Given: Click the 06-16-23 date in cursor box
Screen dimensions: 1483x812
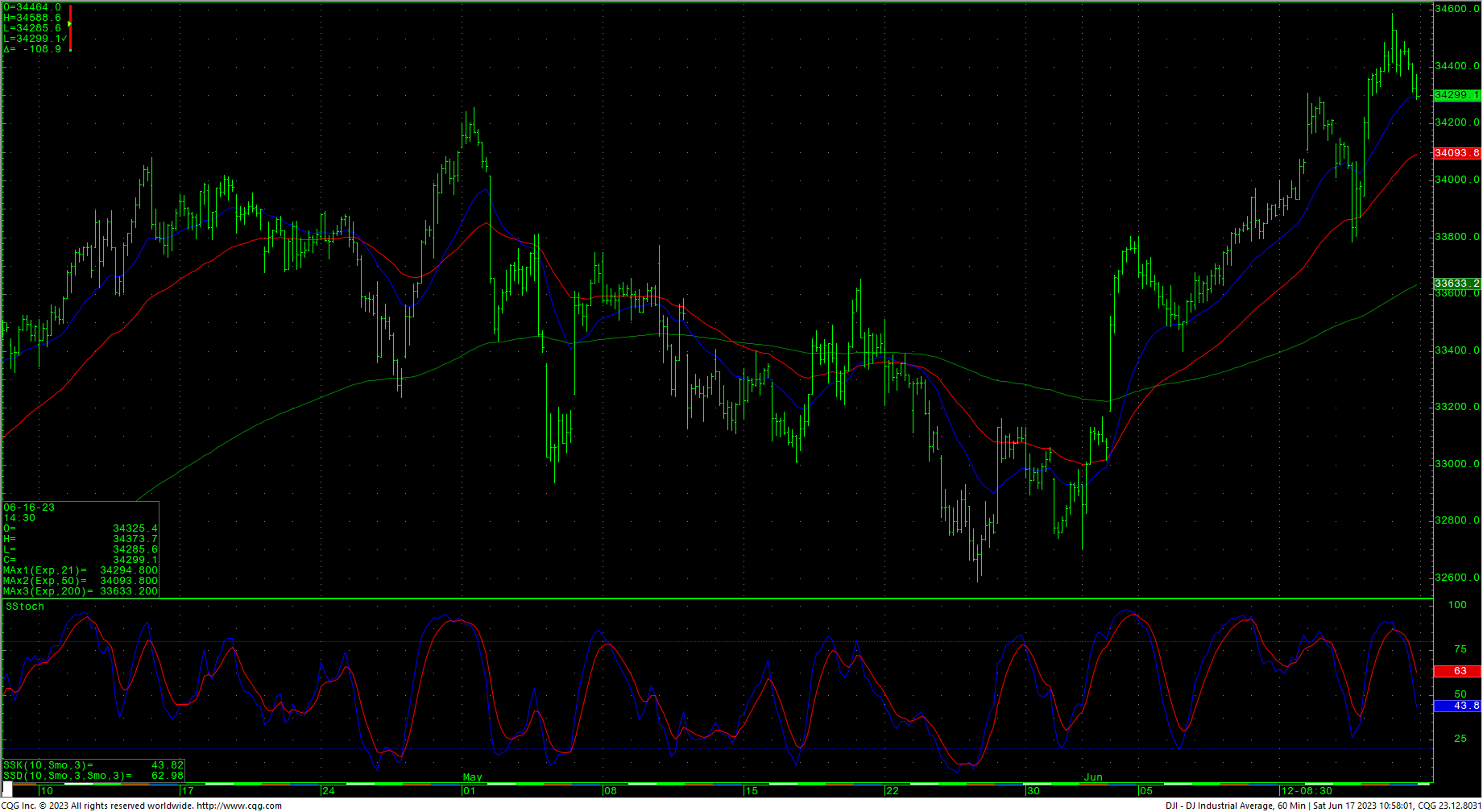Looking at the screenshot, I should click(29, 507).
